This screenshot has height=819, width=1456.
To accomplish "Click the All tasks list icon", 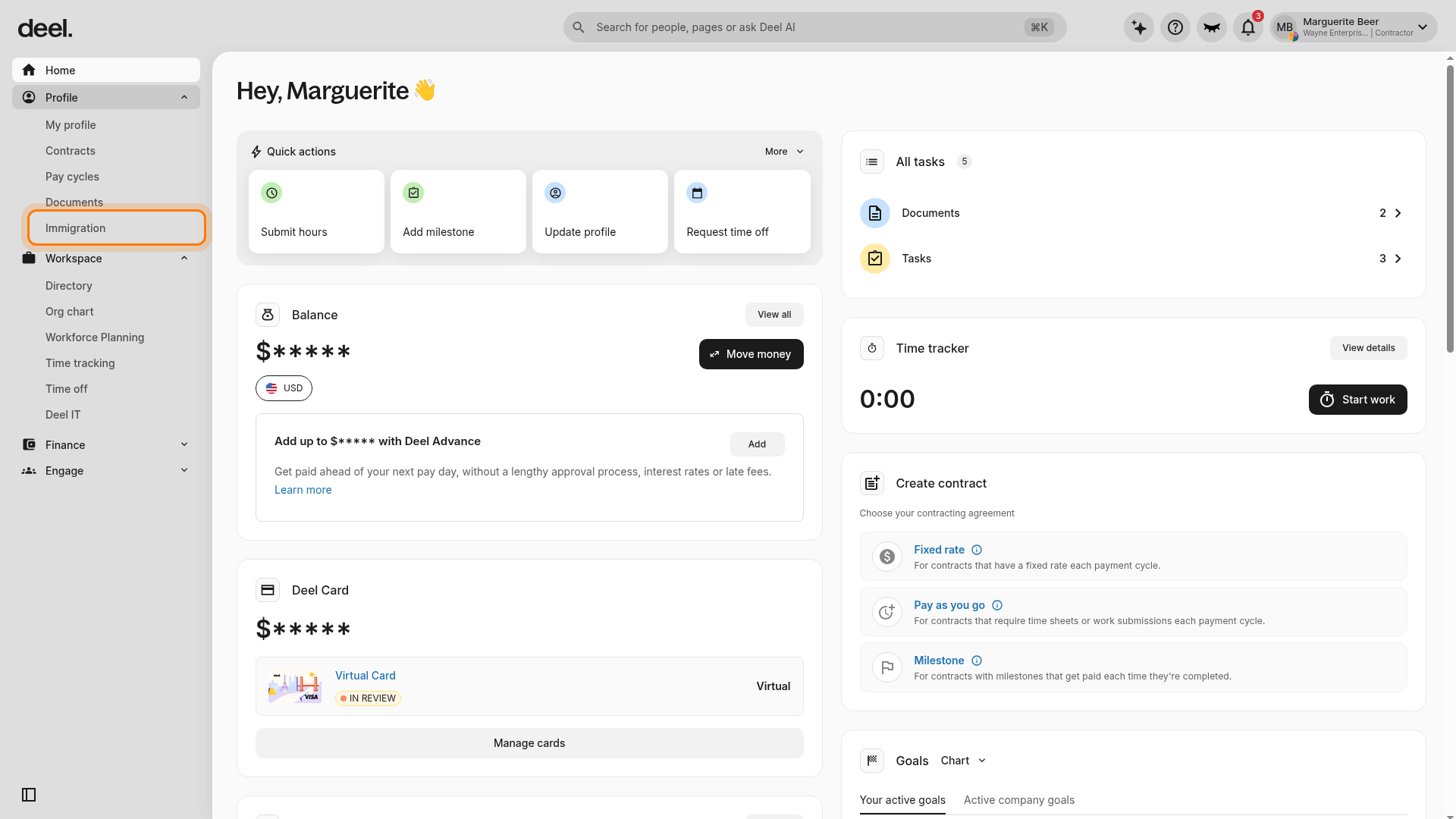I will (x=872, y=162).
